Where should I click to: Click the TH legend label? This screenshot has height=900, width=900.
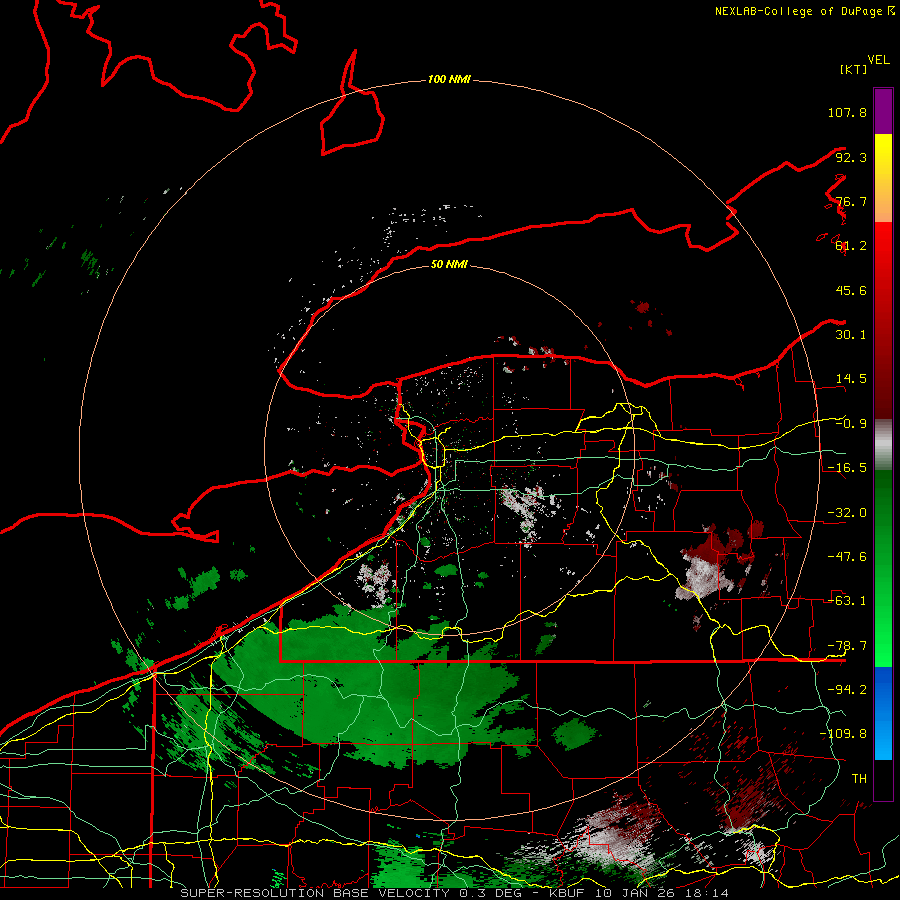click(859, 779)
